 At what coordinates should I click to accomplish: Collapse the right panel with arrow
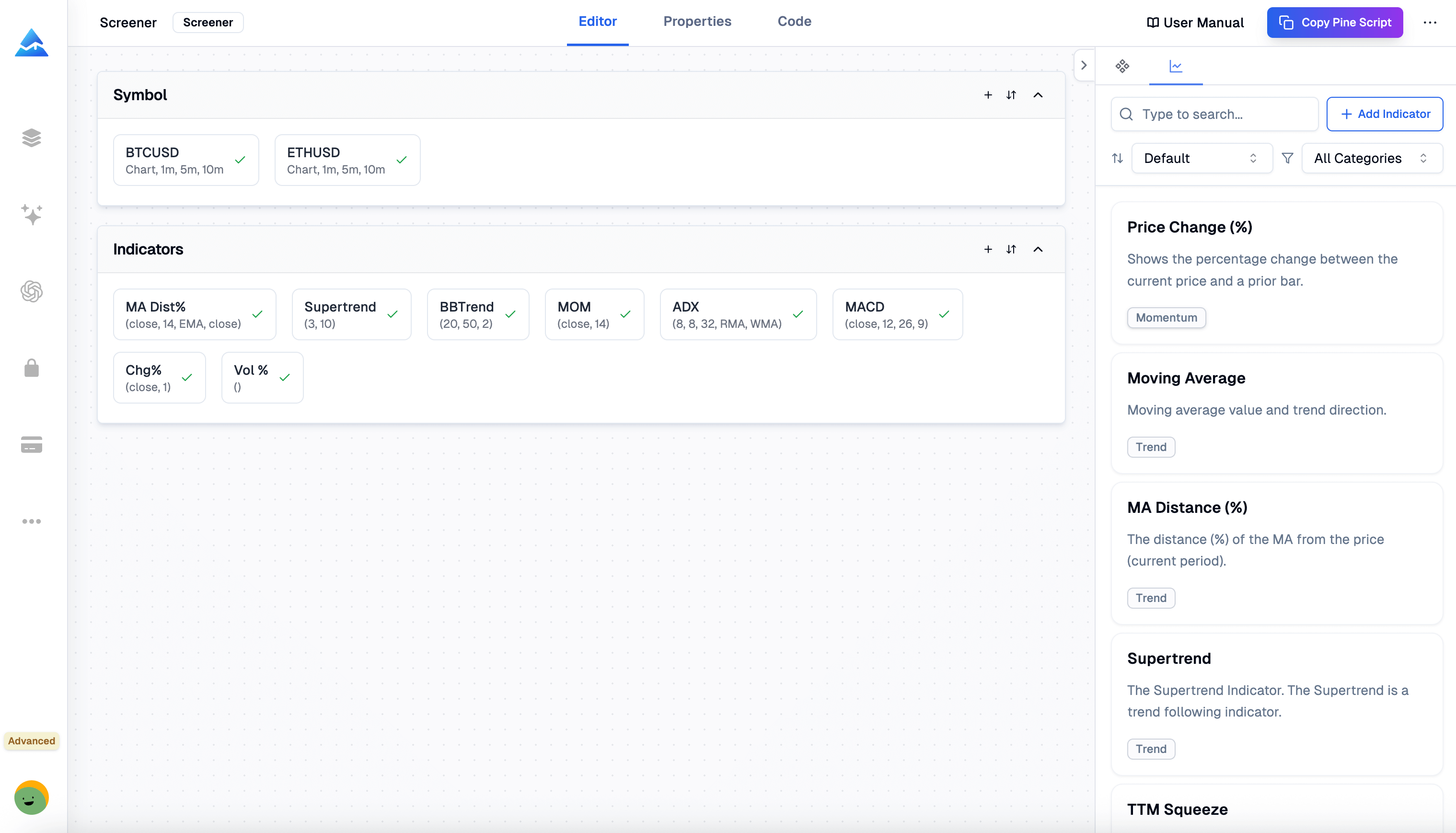click(x=1084, y=65)
